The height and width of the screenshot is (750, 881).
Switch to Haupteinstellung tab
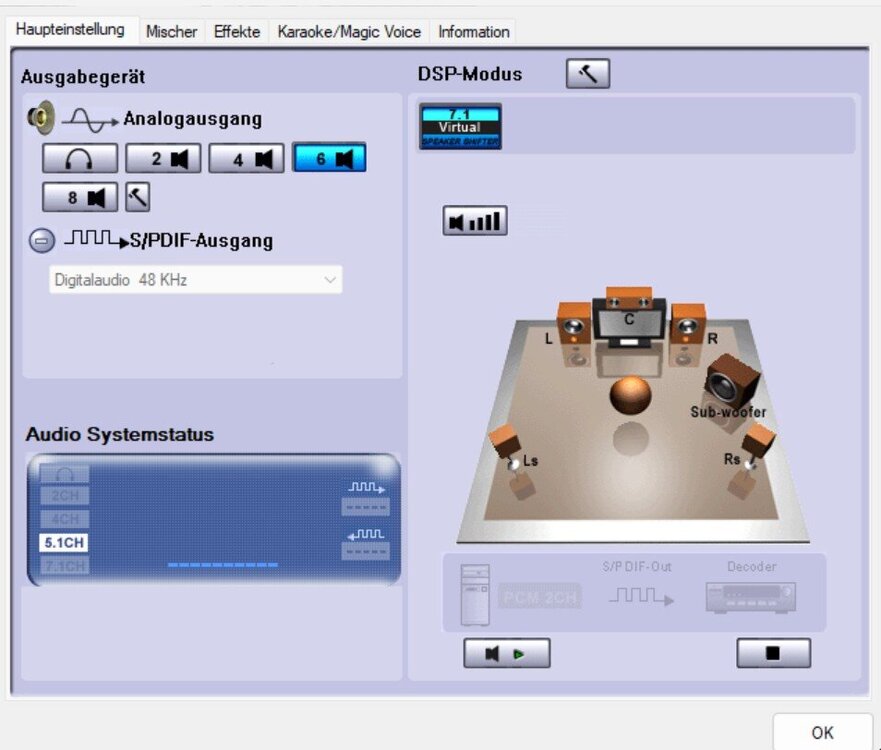click(70, 30)
